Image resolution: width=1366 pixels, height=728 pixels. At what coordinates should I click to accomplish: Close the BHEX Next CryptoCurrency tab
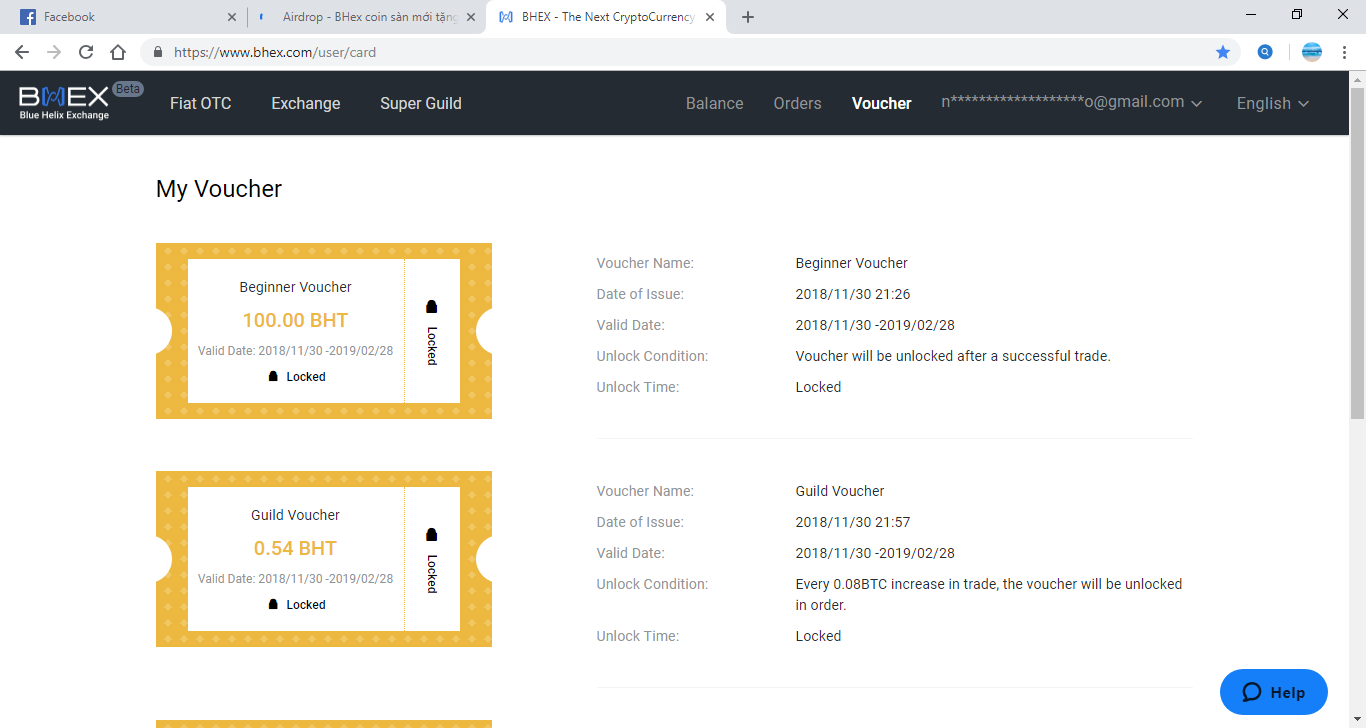[710, 17]
